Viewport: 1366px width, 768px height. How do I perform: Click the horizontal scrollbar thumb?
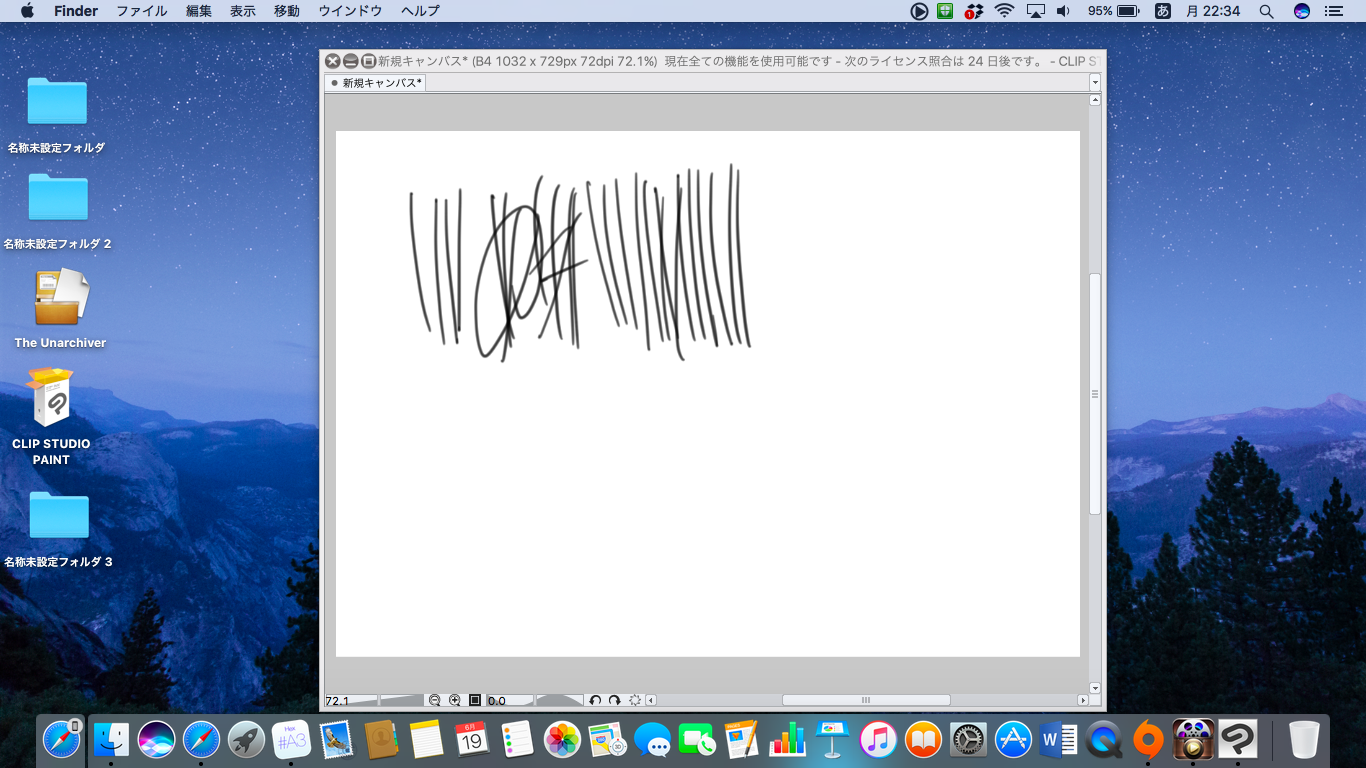tap(866, 700)
